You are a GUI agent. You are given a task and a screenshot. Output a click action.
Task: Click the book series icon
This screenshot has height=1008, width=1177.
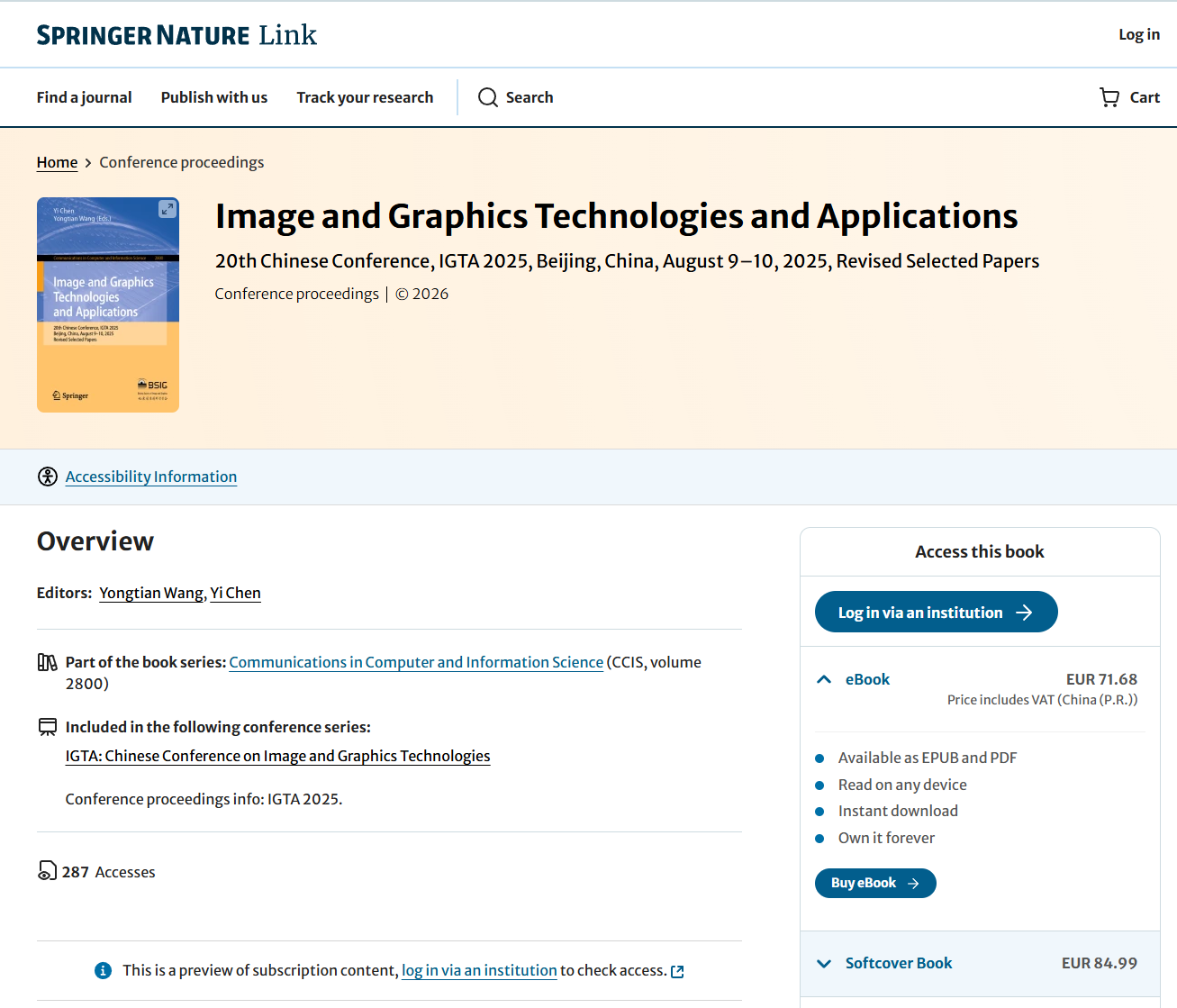(x=48, y=662)
